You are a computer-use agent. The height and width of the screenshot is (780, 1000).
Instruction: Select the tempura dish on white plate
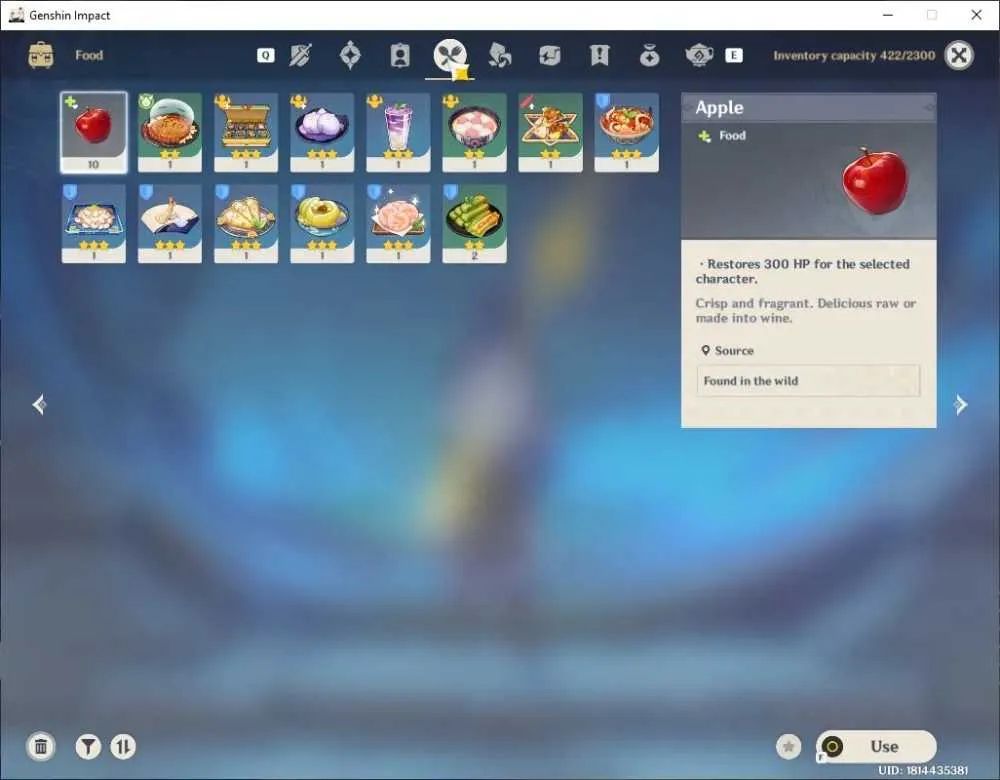coord(170,224)
